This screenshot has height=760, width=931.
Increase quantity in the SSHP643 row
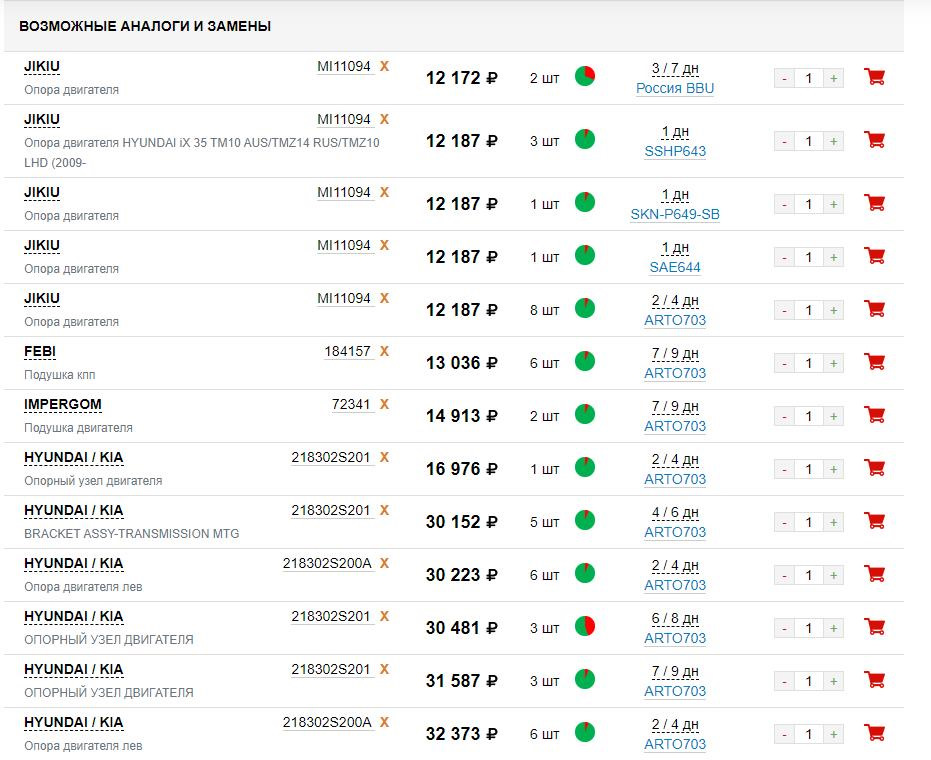(x=834, y=141)
